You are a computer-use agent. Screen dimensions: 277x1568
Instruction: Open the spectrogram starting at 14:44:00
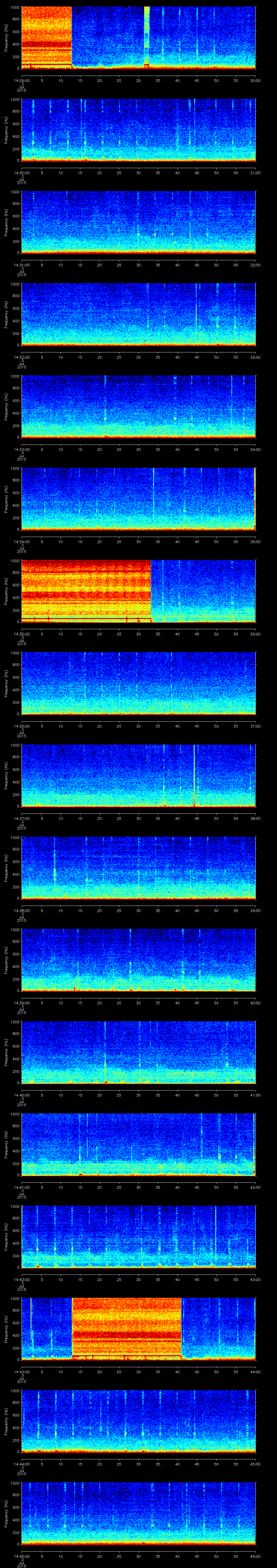click(138, 1421)
